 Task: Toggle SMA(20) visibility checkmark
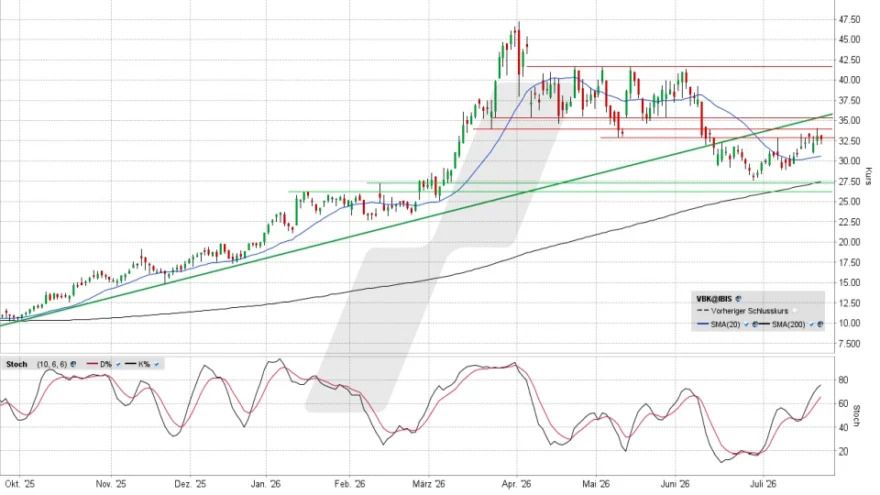(746, 324)
